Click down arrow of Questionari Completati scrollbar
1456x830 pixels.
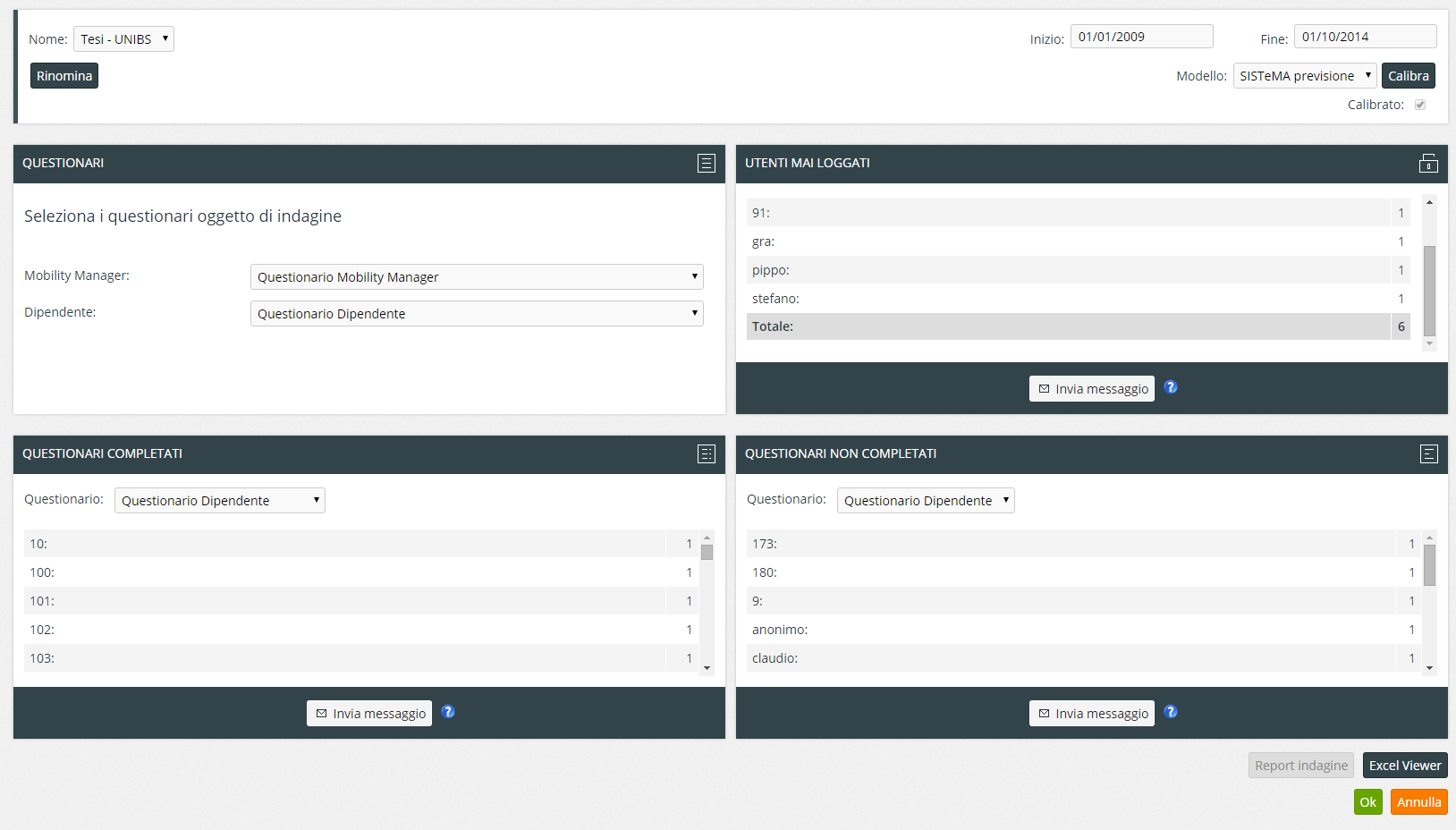[707, 667]
